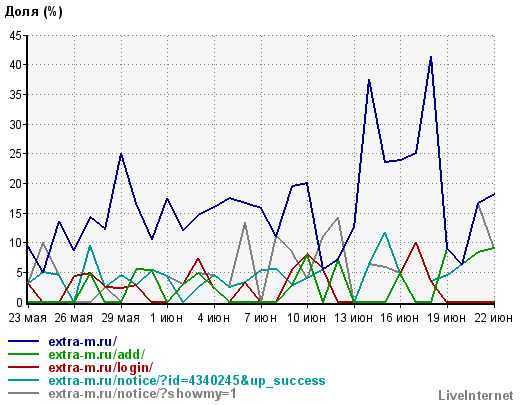Click the 22 июн date label

(x=493, y=318)
